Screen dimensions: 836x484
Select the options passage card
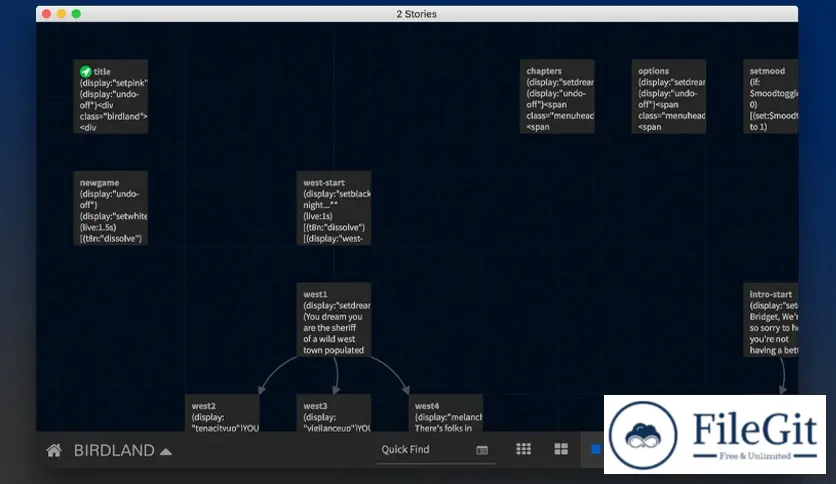(669, 96)
